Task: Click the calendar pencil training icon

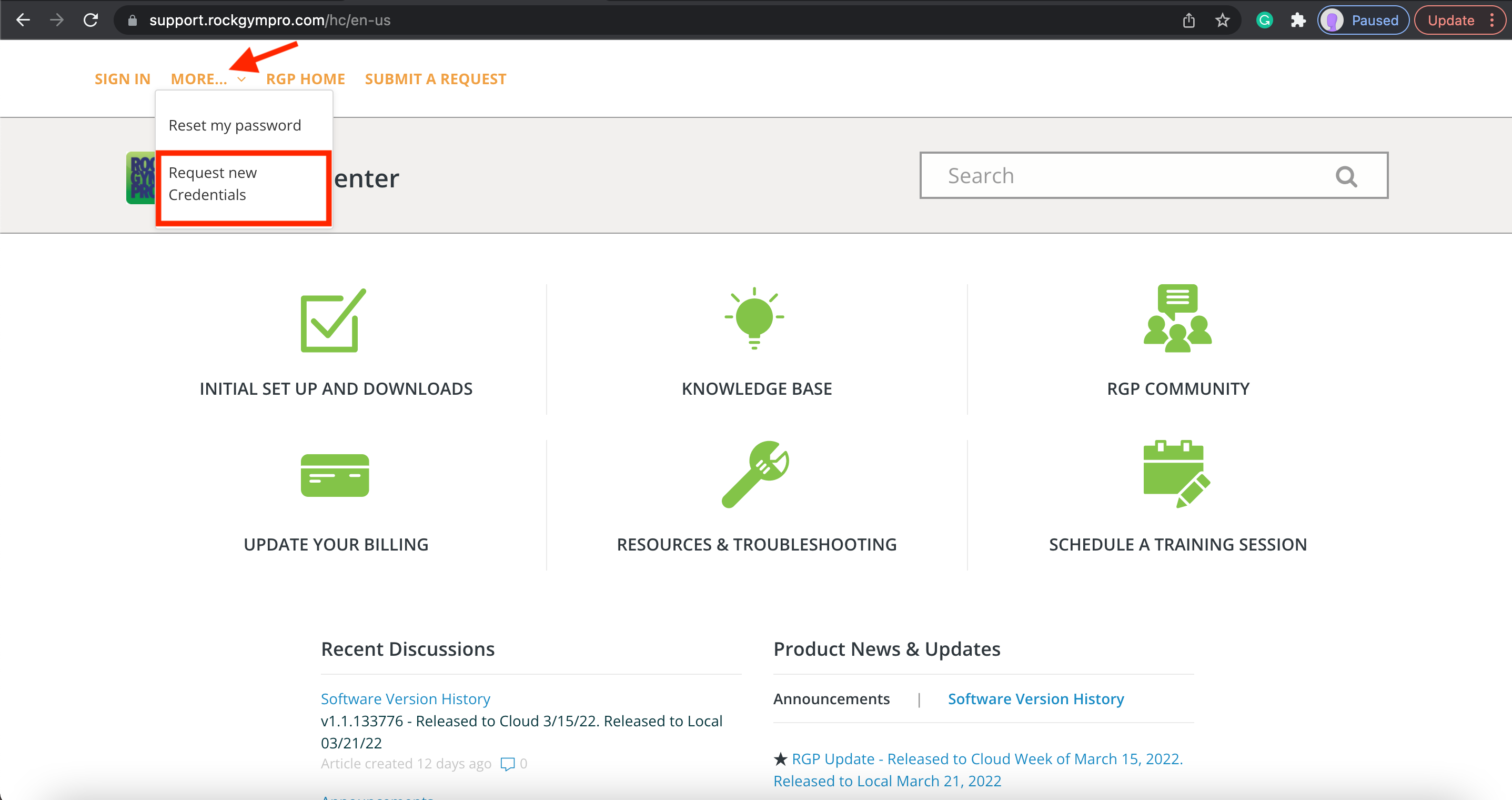Action: pos(1177,474)
